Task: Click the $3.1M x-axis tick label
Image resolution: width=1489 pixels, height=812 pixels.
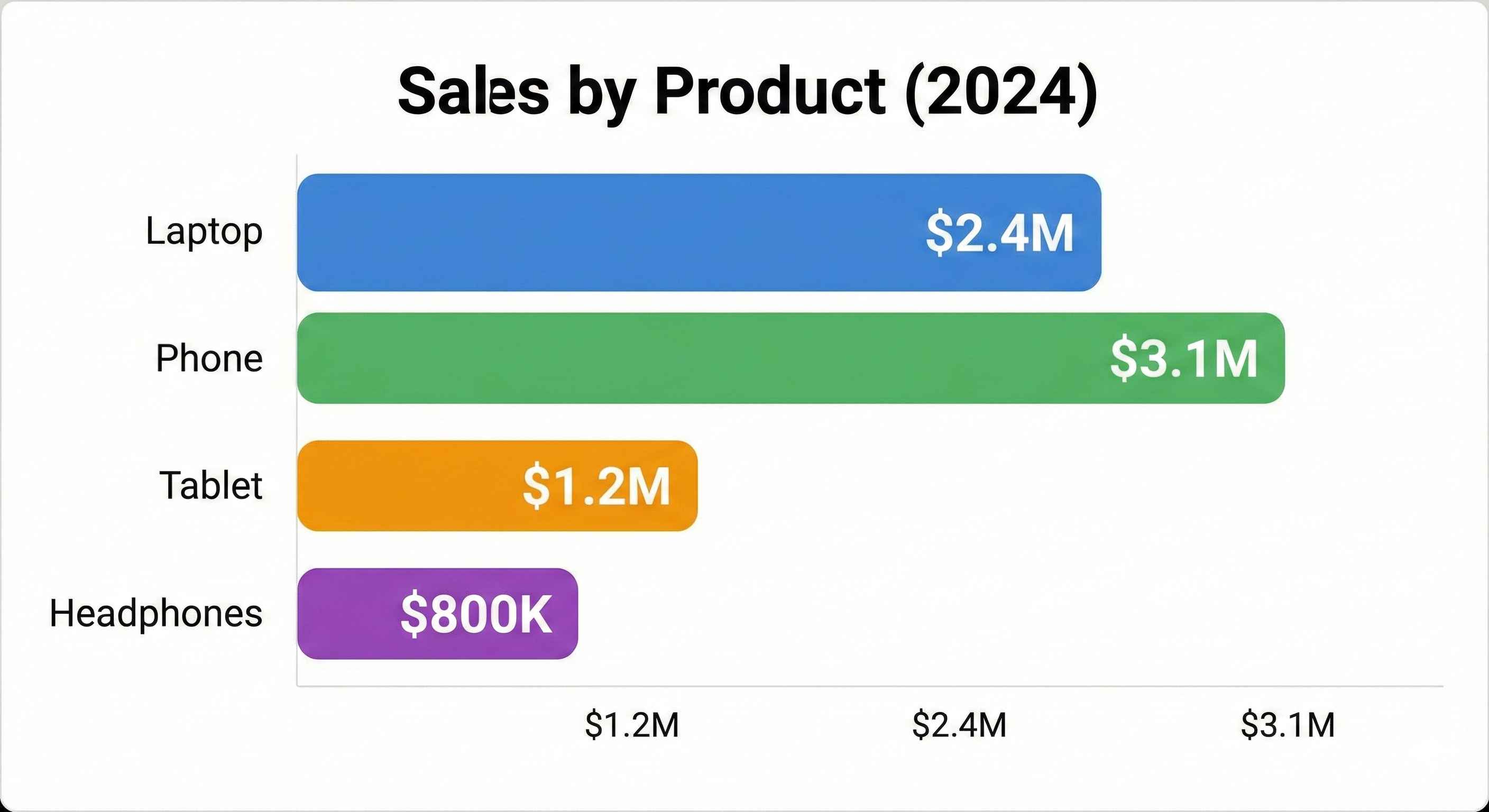Action: click(1288, 725)
